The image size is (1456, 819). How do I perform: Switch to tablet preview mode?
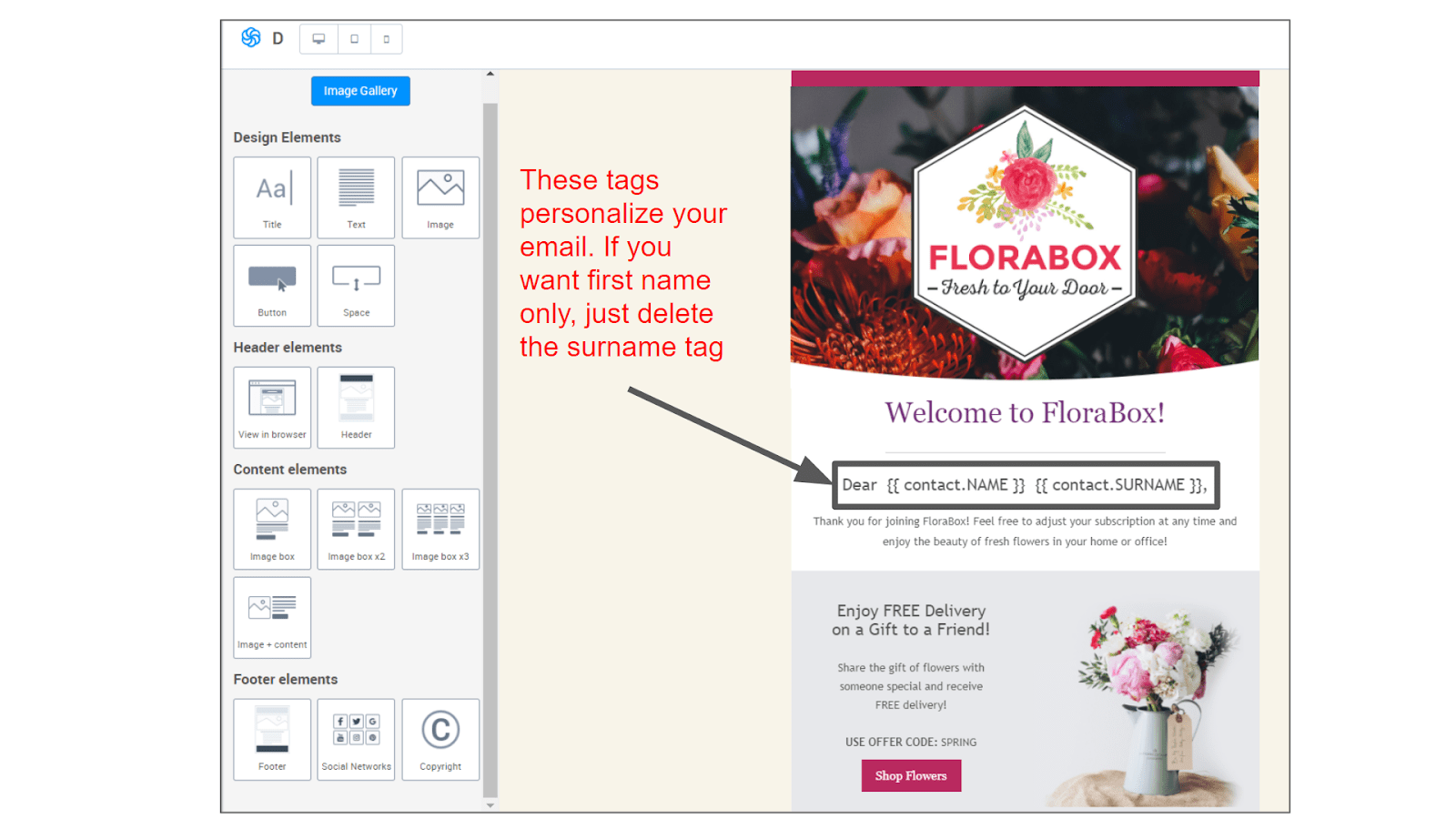[x=354, y=39]
